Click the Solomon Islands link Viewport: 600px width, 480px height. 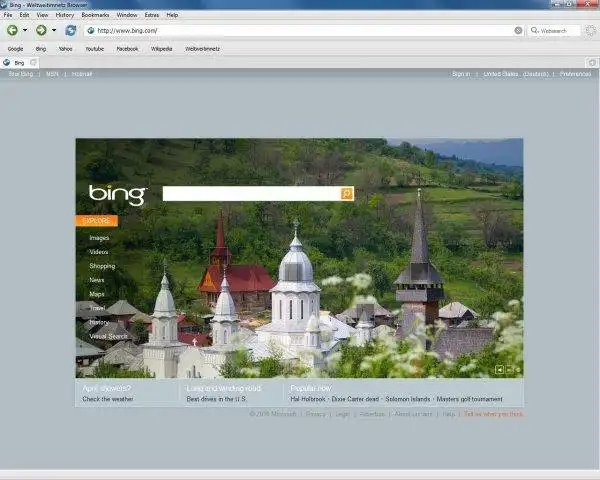[408, 399]
